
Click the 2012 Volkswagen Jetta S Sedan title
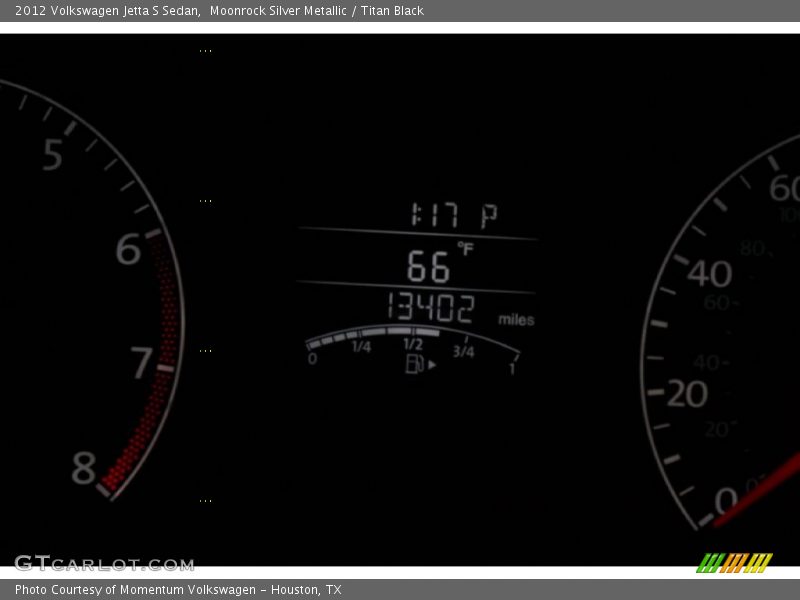[x=107, y=11]
